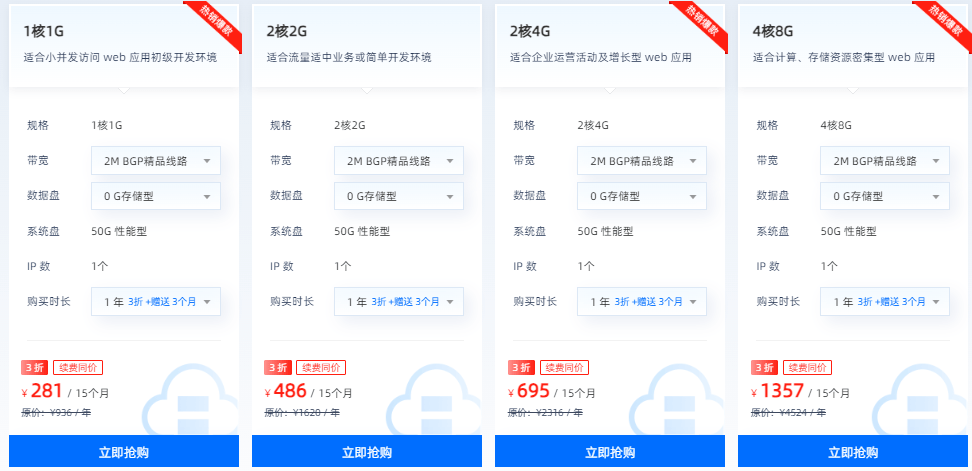Expand 数据盘 dropdown in 2核4G card
This screenshot has width=972, height=471.
point(642,196)
